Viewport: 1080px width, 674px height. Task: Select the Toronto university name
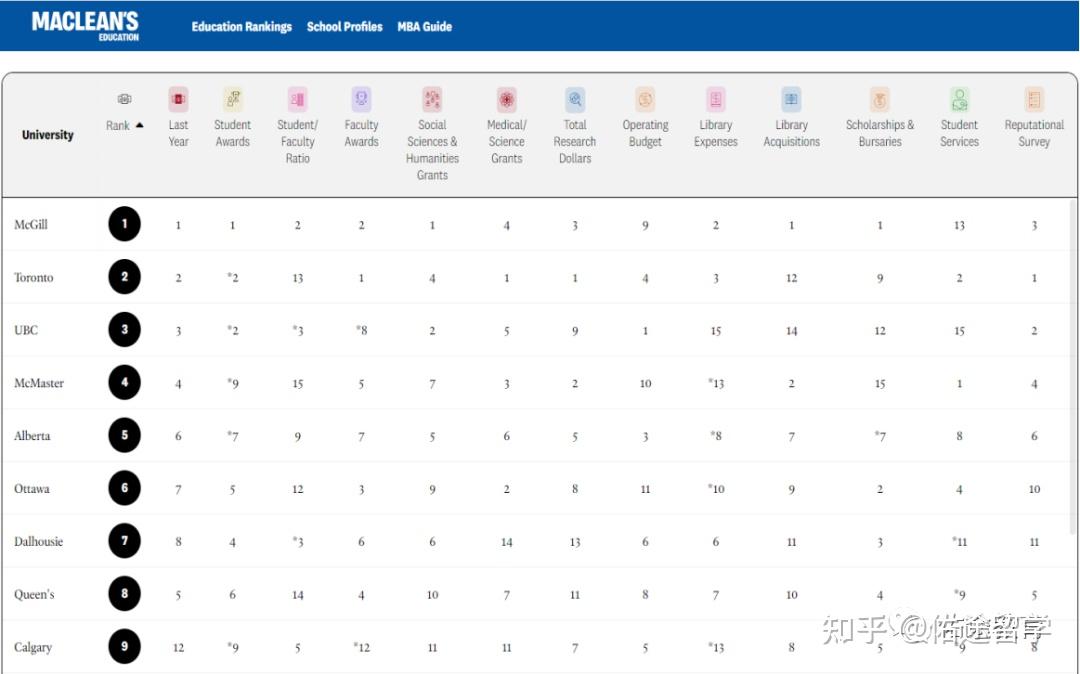pyautogui.click(x=33, y=277)
